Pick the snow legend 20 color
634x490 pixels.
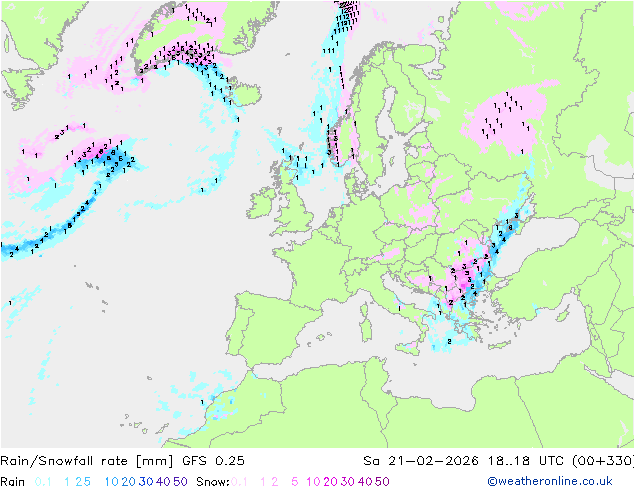tap(330, 482)
